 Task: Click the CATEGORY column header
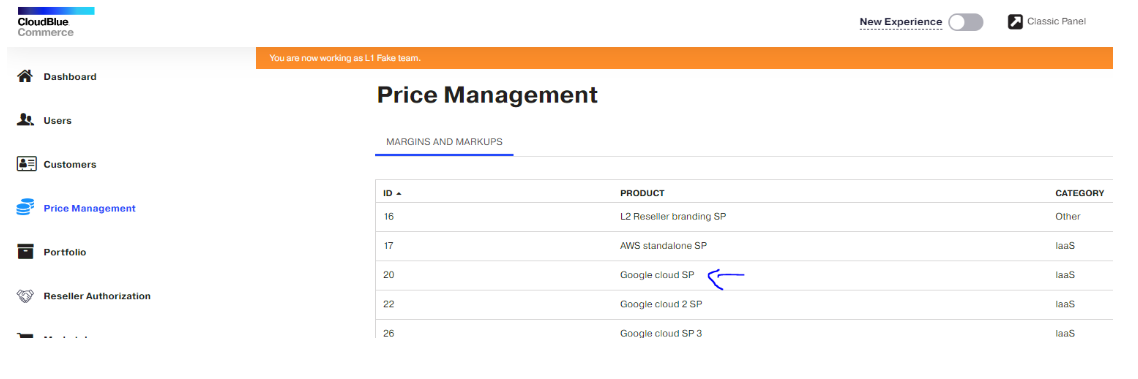1080,193
